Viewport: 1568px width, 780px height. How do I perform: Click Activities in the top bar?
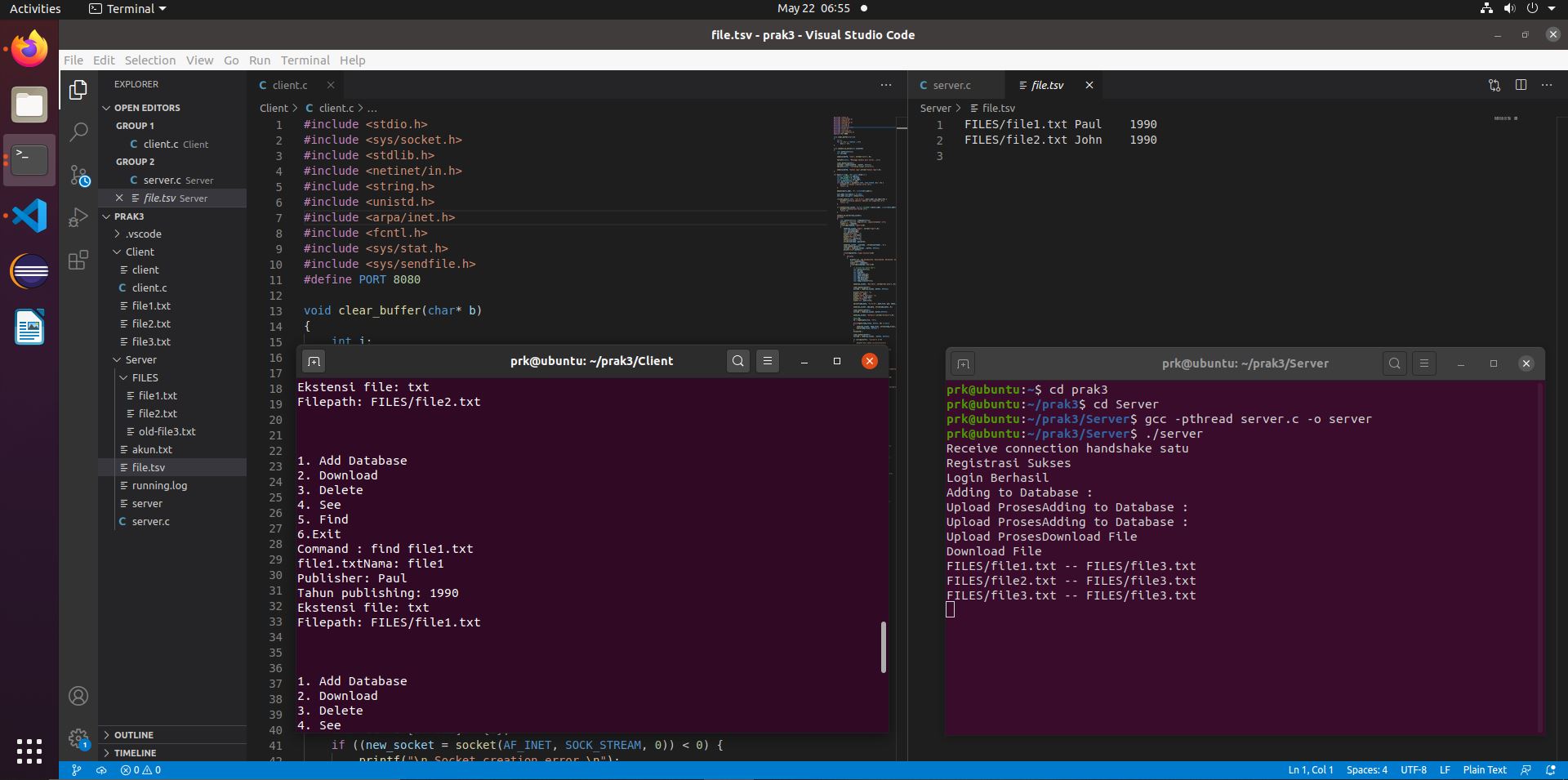[x=35, y=9]
